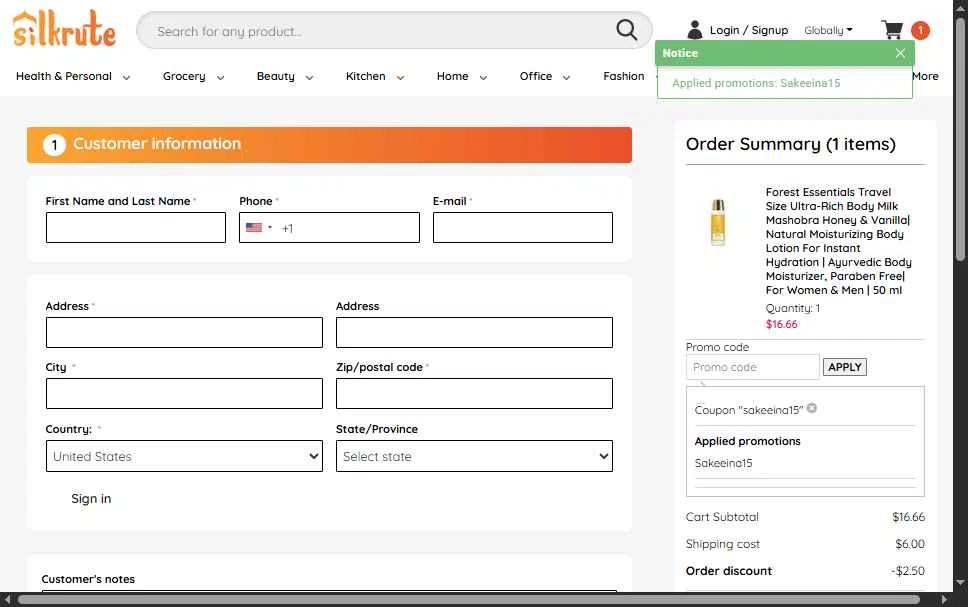The image size is (968, 607).
Task: Open the Globally region dropdown
Action: click(x=828, y=30)
